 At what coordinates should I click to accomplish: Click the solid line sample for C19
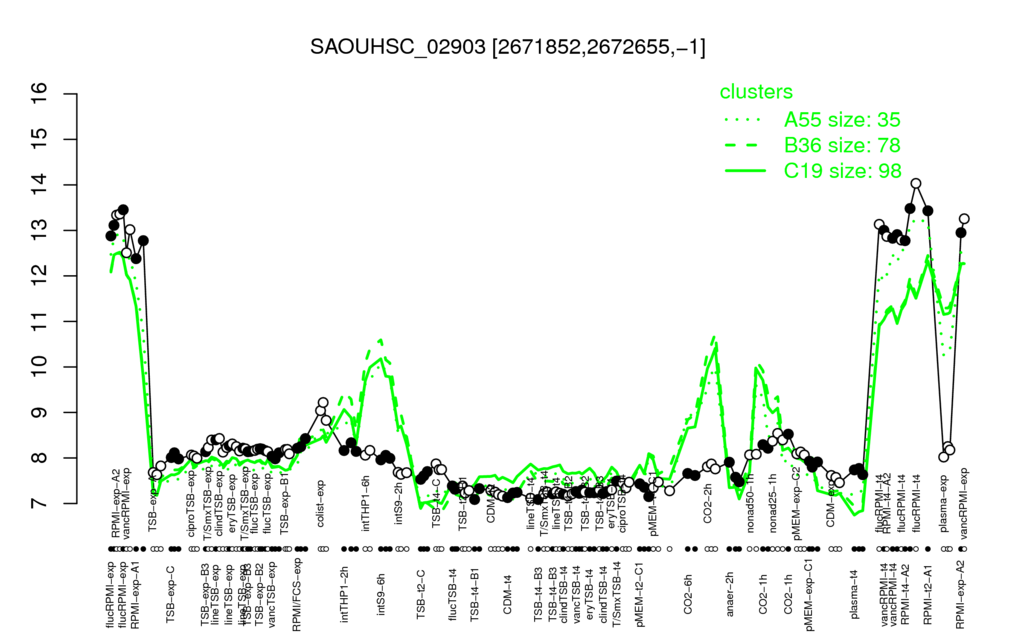tap(745, 170)
